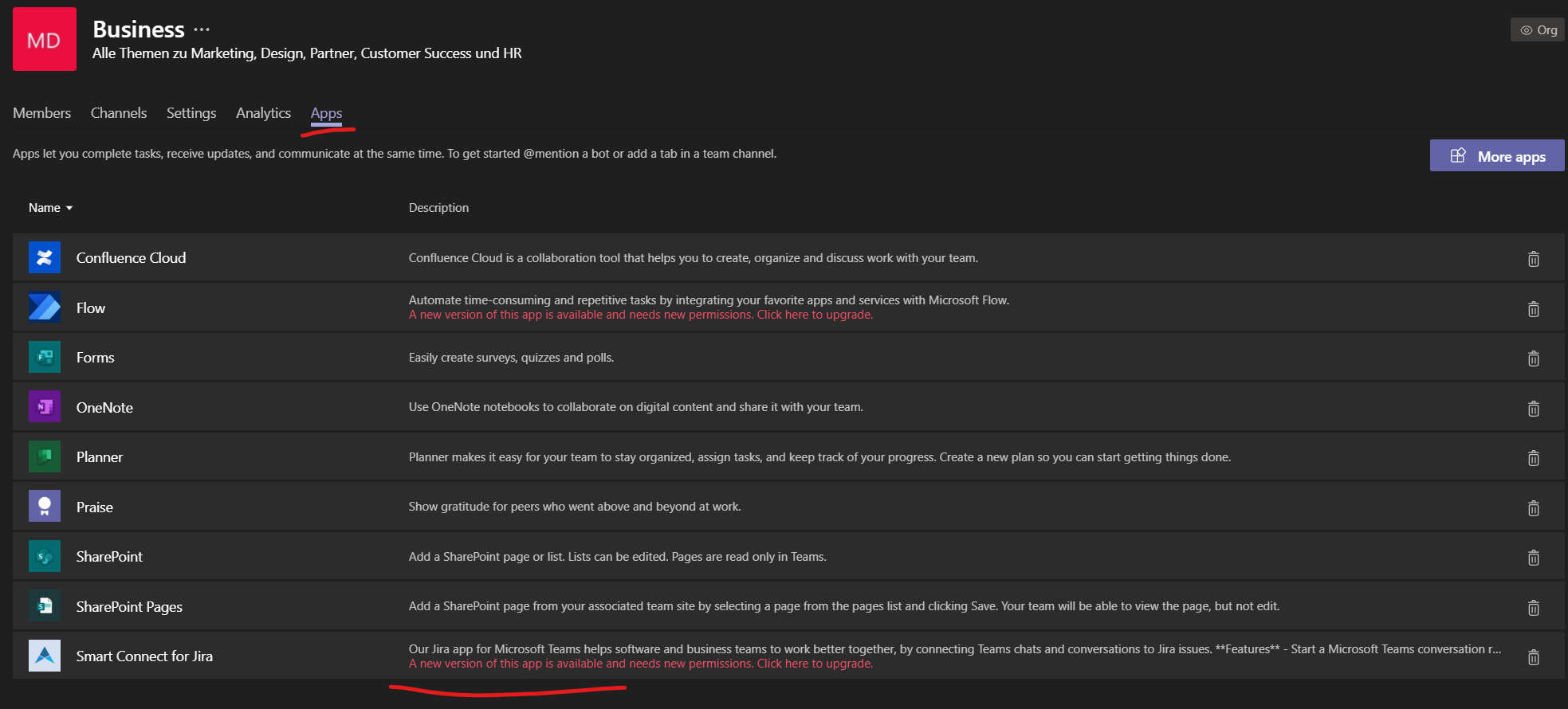
Task: Click the Flow upgrade permissions link
Action: tap(640, 315)
